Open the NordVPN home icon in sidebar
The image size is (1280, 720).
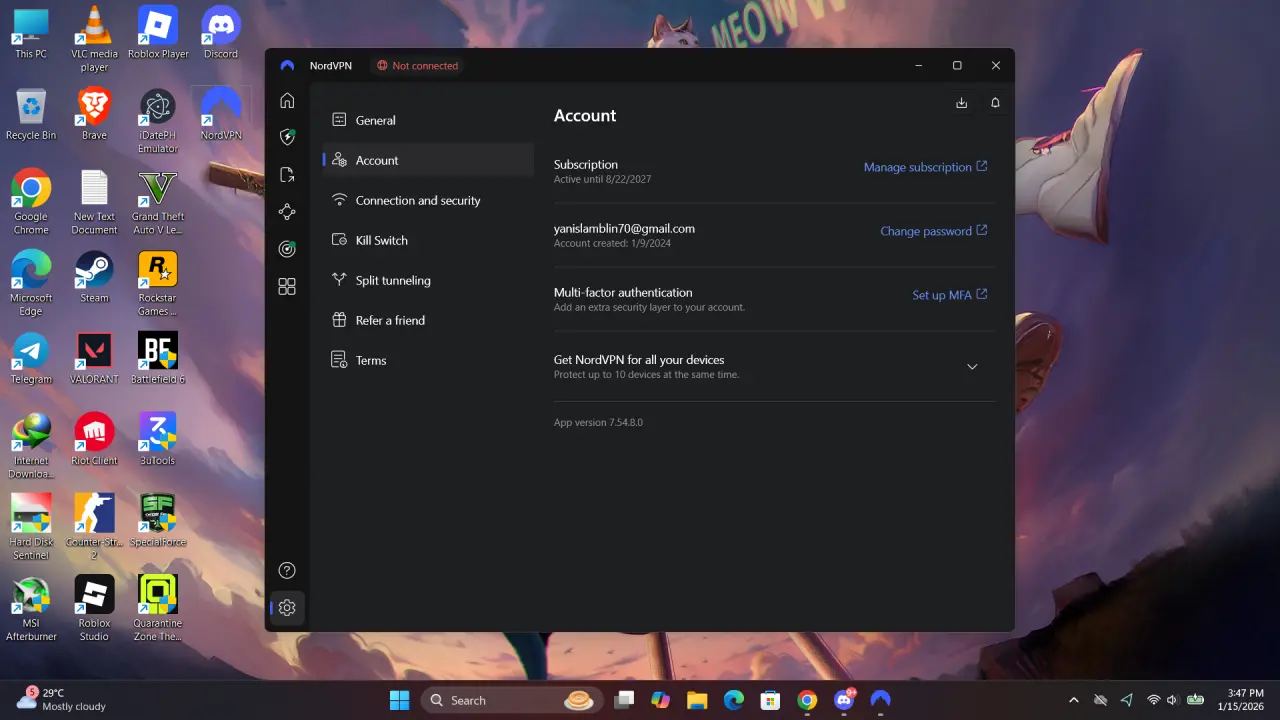pos(287,100)
